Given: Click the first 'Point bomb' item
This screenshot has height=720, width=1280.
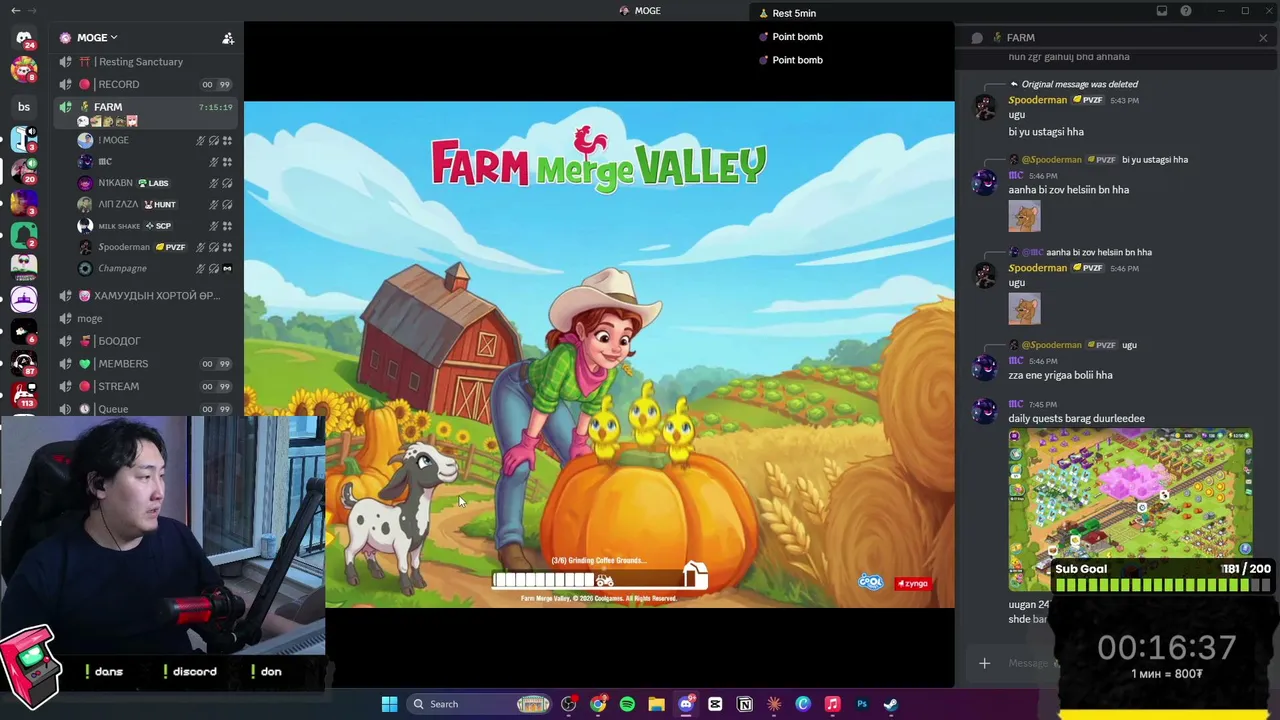Looking at the screenshot, I should tap(791, 37).
